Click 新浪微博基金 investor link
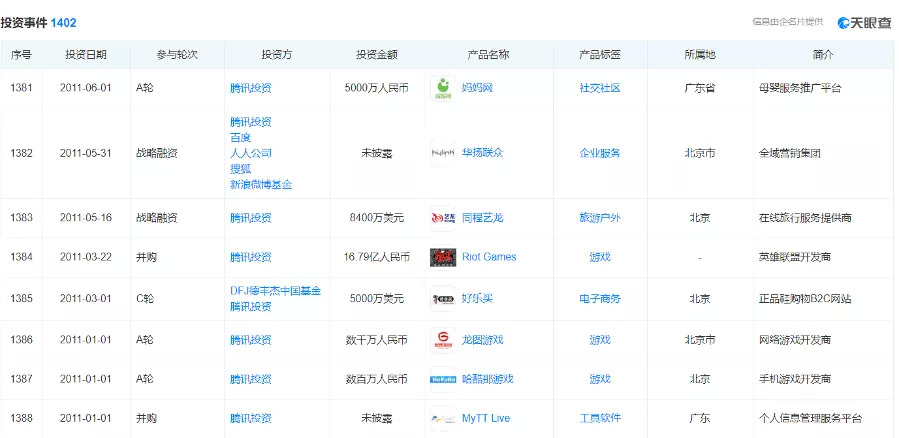899x438 pixels. pos(261,185)
